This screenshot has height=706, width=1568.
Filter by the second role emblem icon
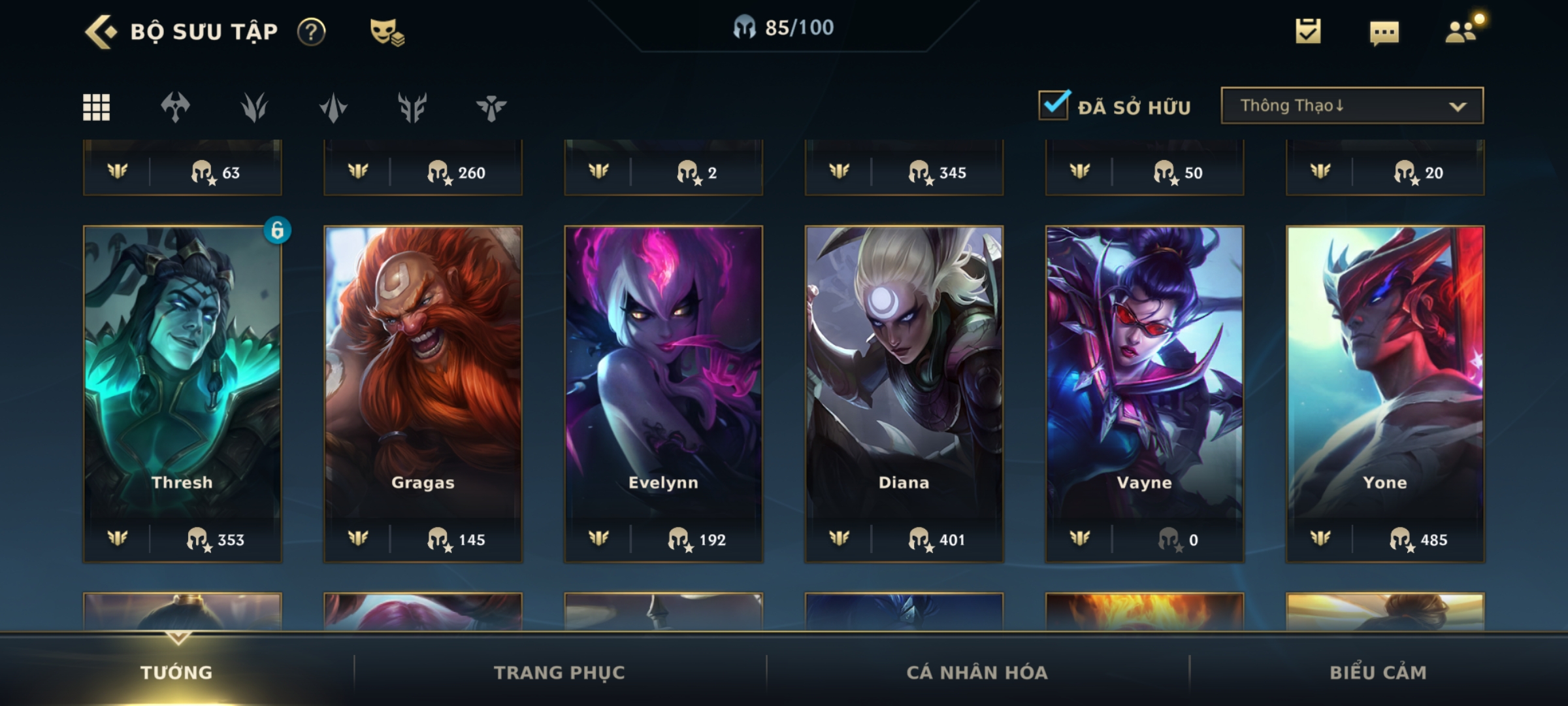click(x=254, y=107)
